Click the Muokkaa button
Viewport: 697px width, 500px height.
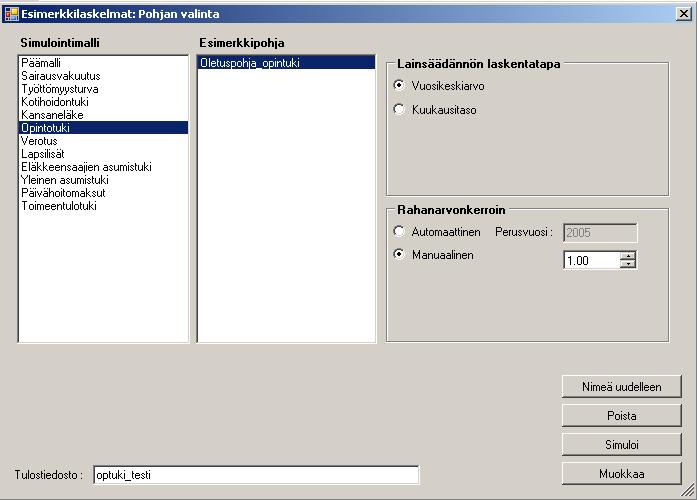tap(621, 474)
